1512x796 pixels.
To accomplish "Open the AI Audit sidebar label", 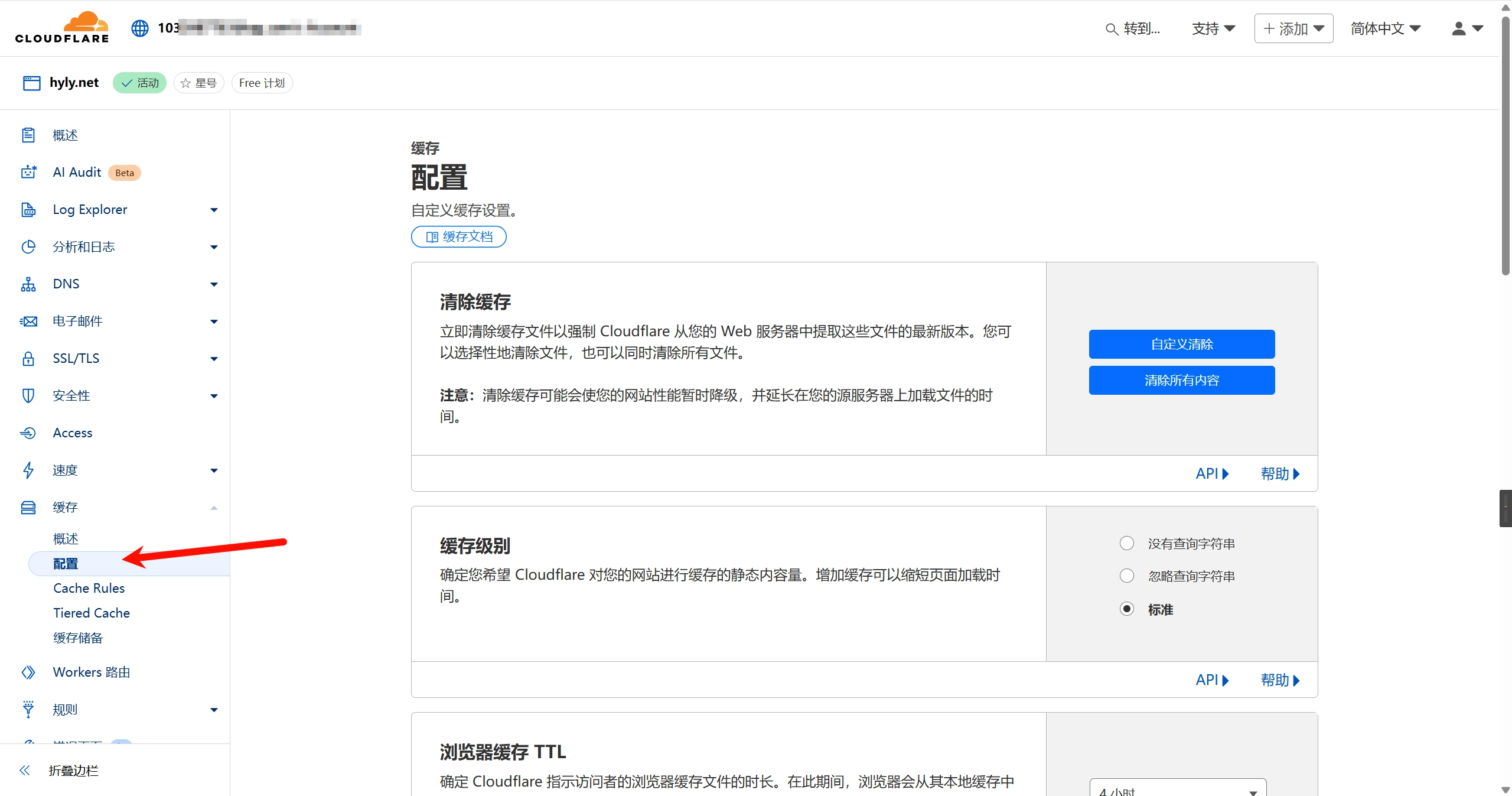I will tap(77, 172).
